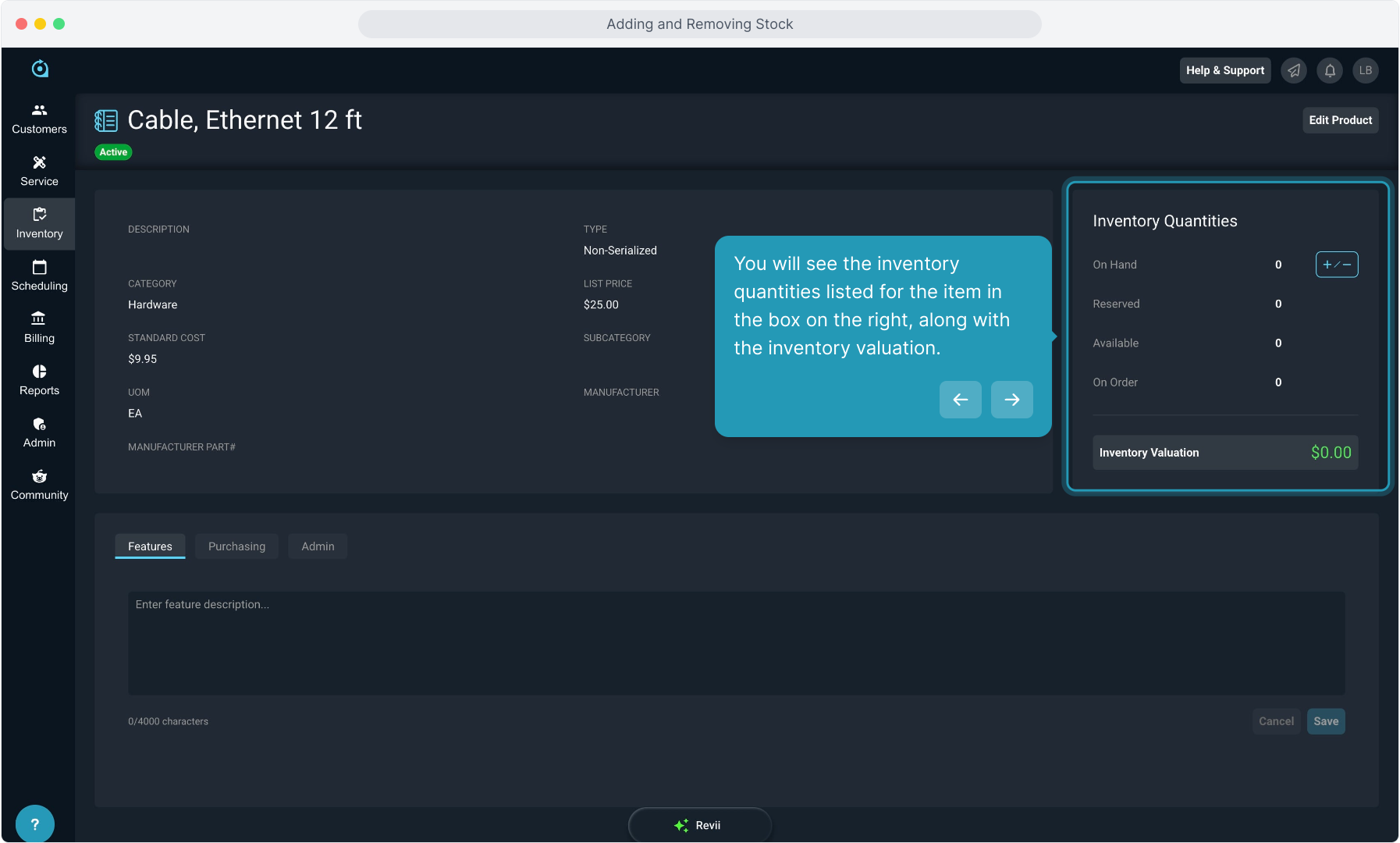This screenshot has width=1400, height=843.
Task: Click the app logo in top left
Action: (x=40, y=69)
